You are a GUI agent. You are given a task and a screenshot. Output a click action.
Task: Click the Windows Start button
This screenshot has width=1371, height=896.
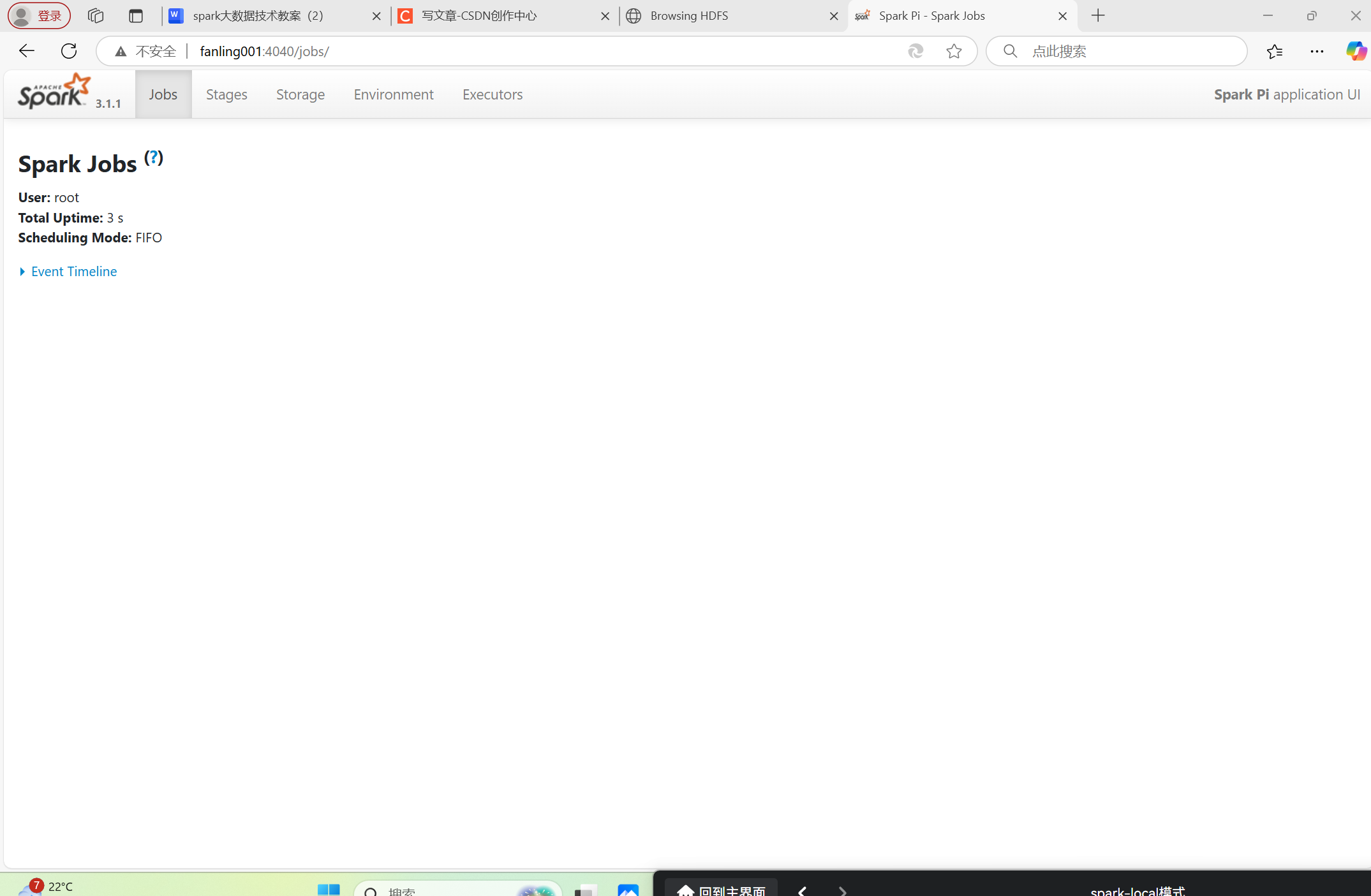[x=329, y=890]
